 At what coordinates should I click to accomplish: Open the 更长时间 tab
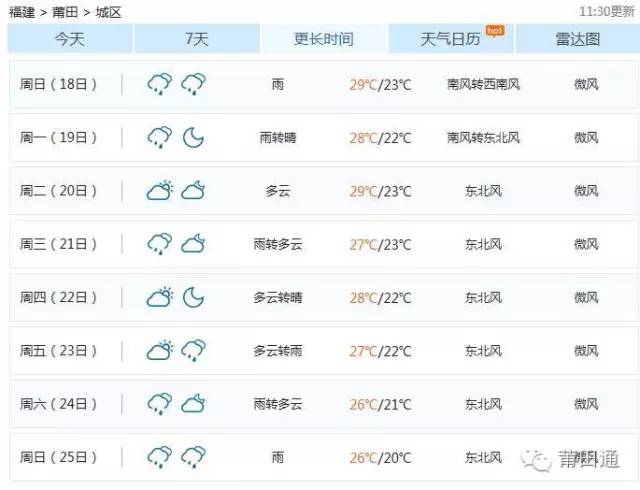coord(323,39)
